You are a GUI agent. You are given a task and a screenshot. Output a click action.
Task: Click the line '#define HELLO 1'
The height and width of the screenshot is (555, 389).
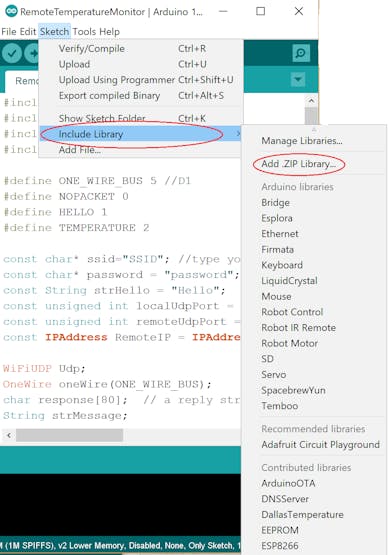click(x=55, y=212)
